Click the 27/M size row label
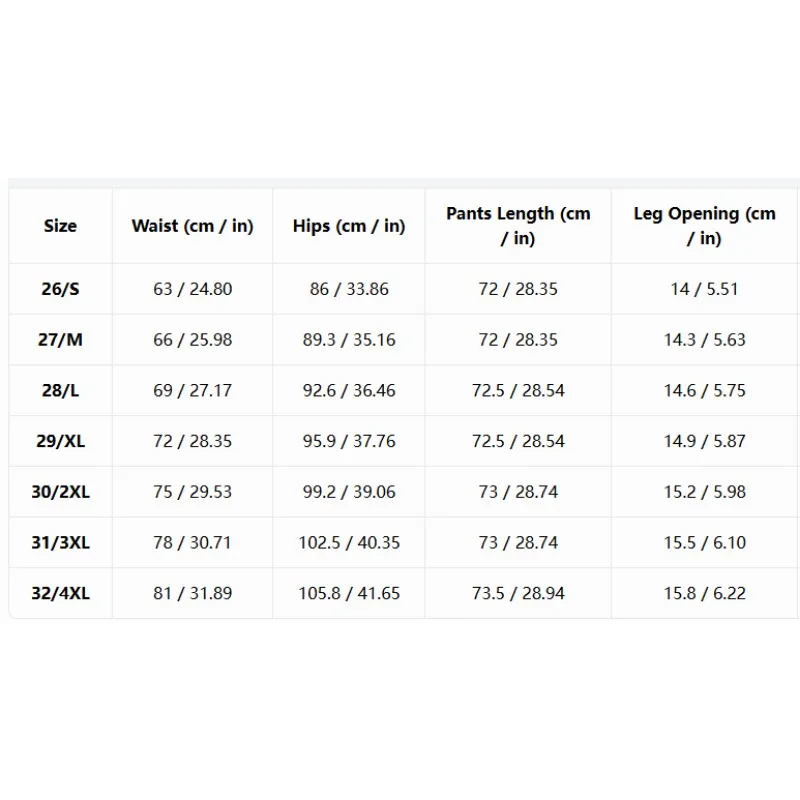This screenshot has height=800, width=800. click(x=60, y=339)
